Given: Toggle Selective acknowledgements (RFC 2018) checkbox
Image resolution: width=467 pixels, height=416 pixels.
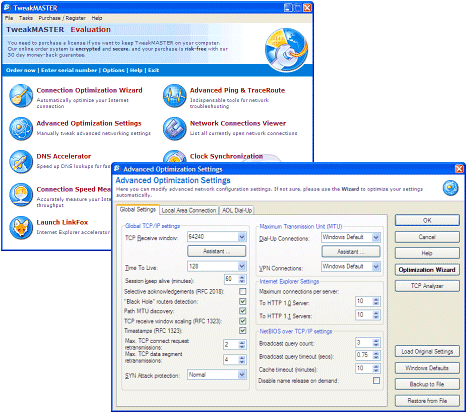Looking at the screenshot, I should tap(243, 292).
